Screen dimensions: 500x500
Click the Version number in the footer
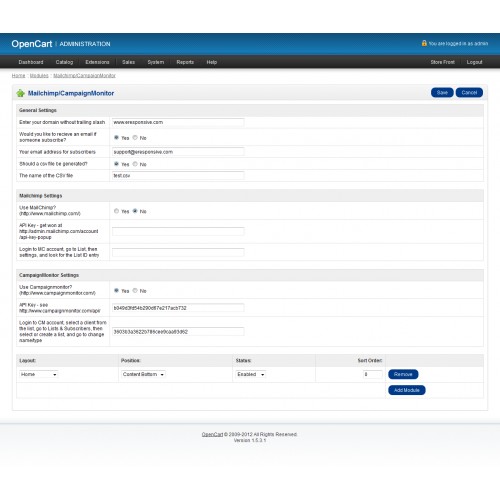tap(250, 440)
